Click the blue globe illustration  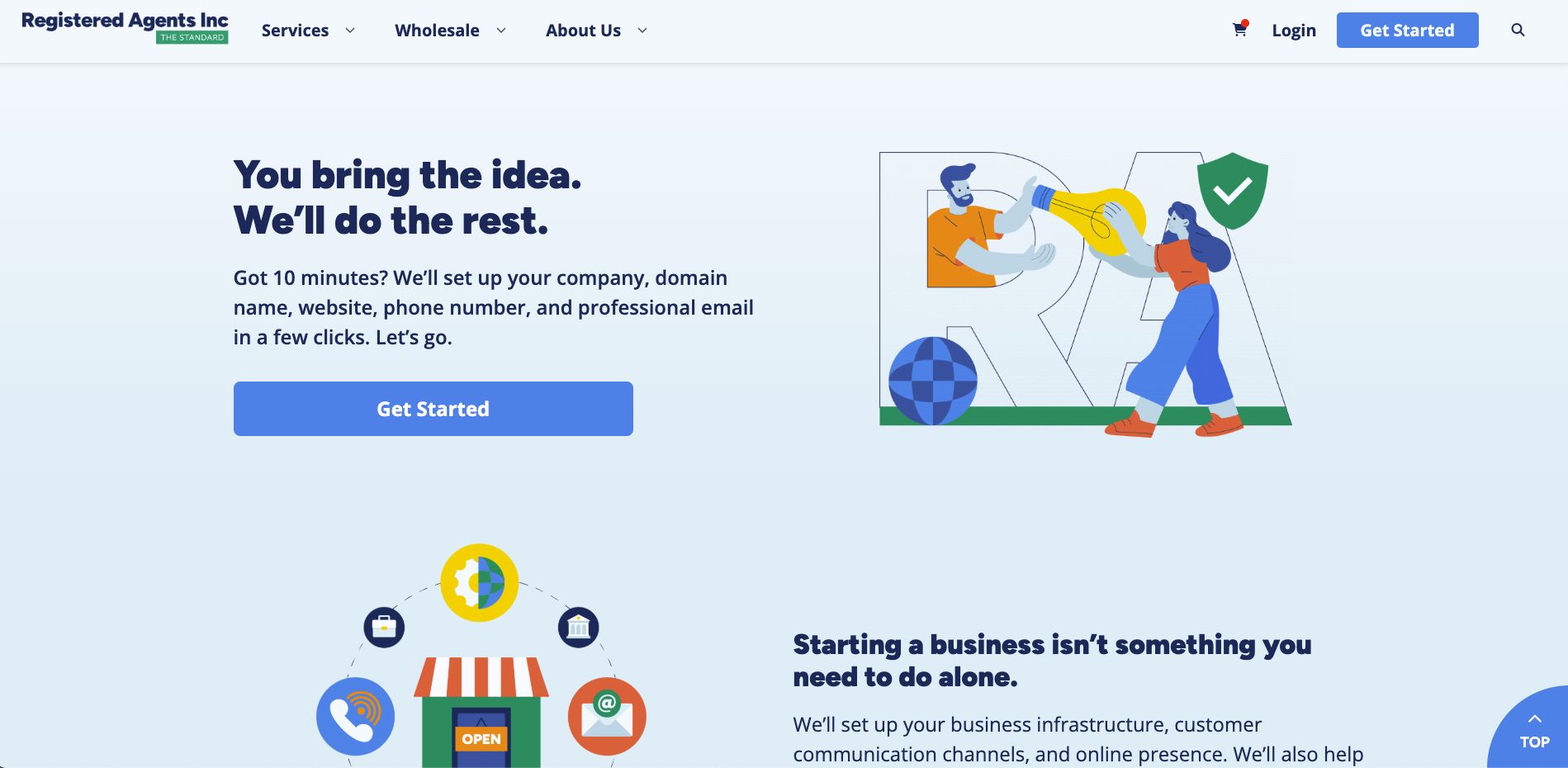(x=932, y=381)
